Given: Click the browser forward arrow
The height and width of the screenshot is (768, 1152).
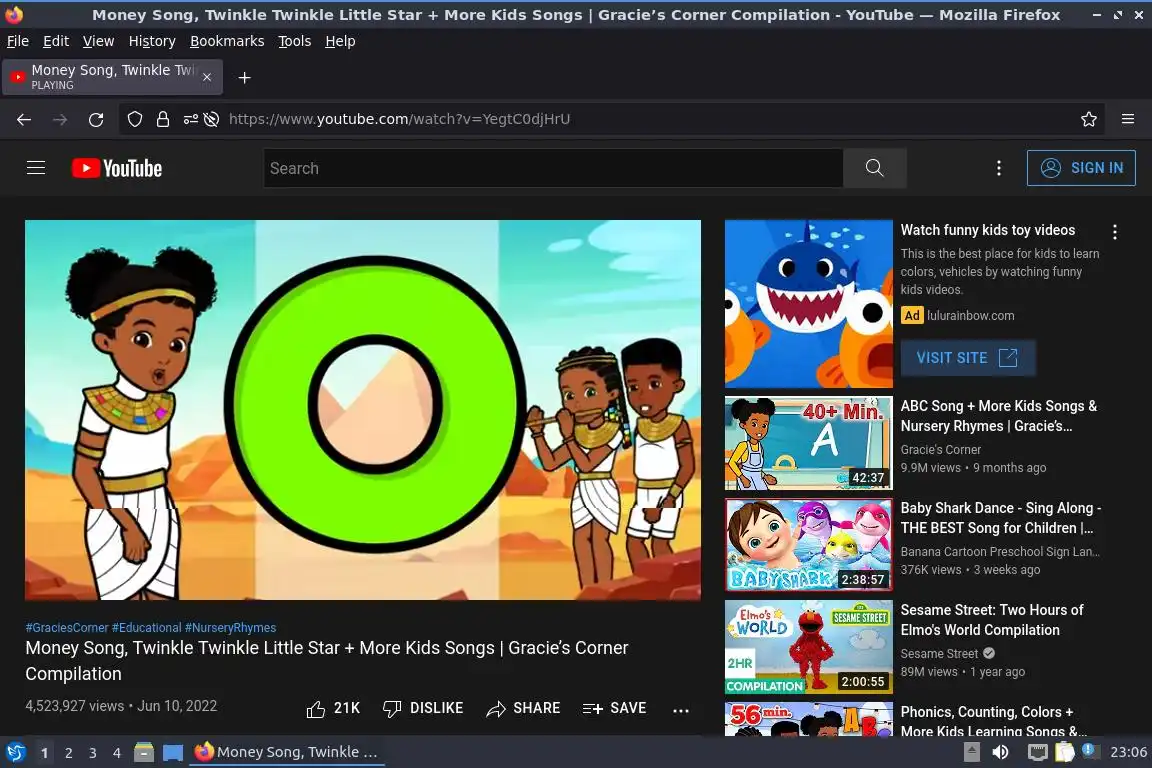Looking at the screenshot, I should click(x=60, y=119).
